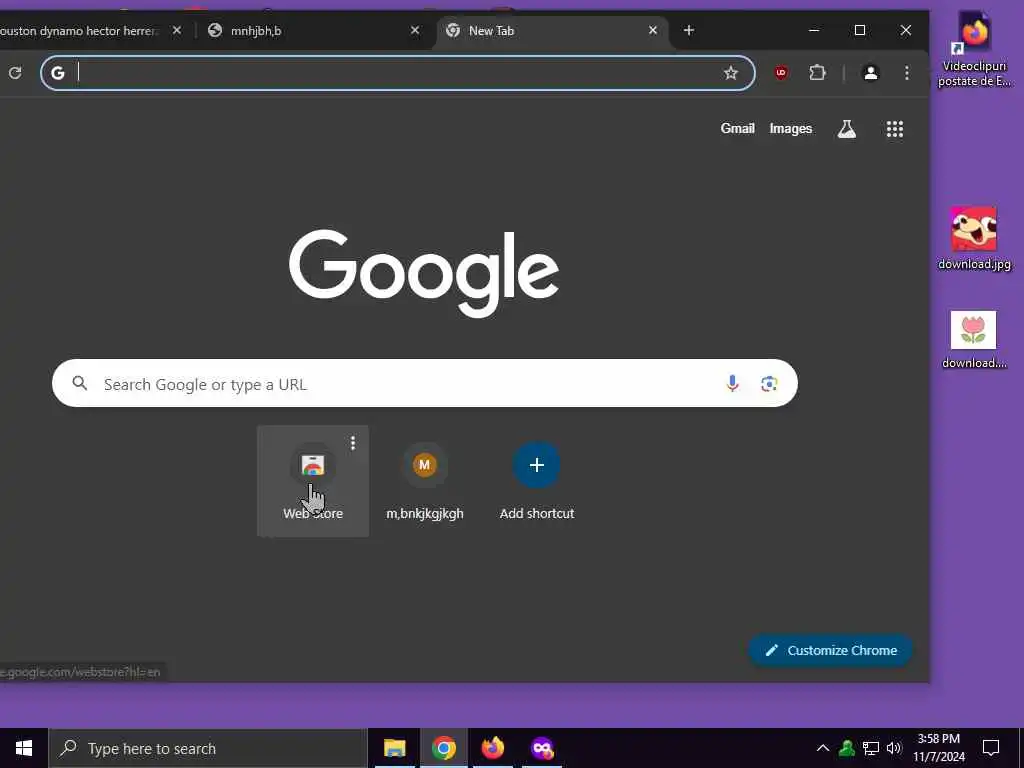The width and height of the screenshot is (1024, 768).
Task: Open the Images link
Action: coord(790,129)
